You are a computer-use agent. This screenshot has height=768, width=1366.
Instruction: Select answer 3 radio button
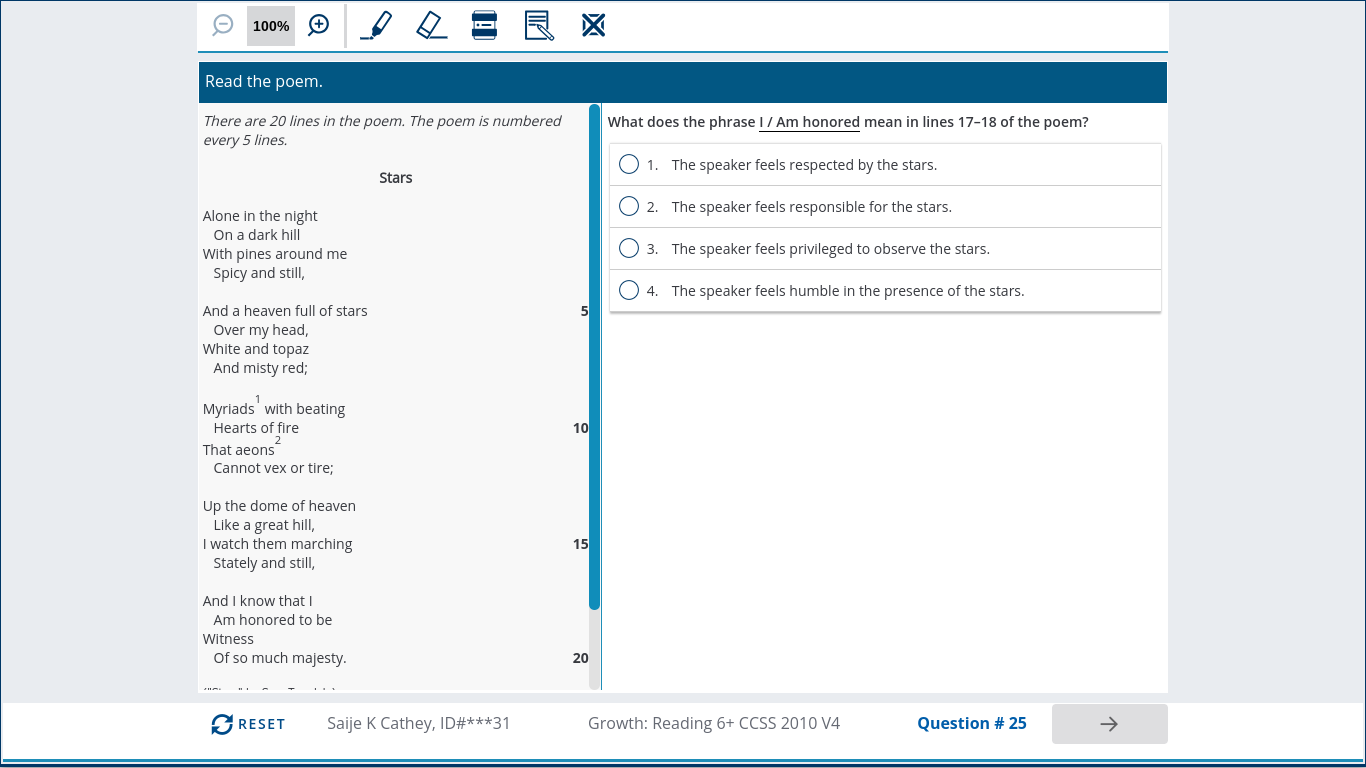(x=629, y=248)
